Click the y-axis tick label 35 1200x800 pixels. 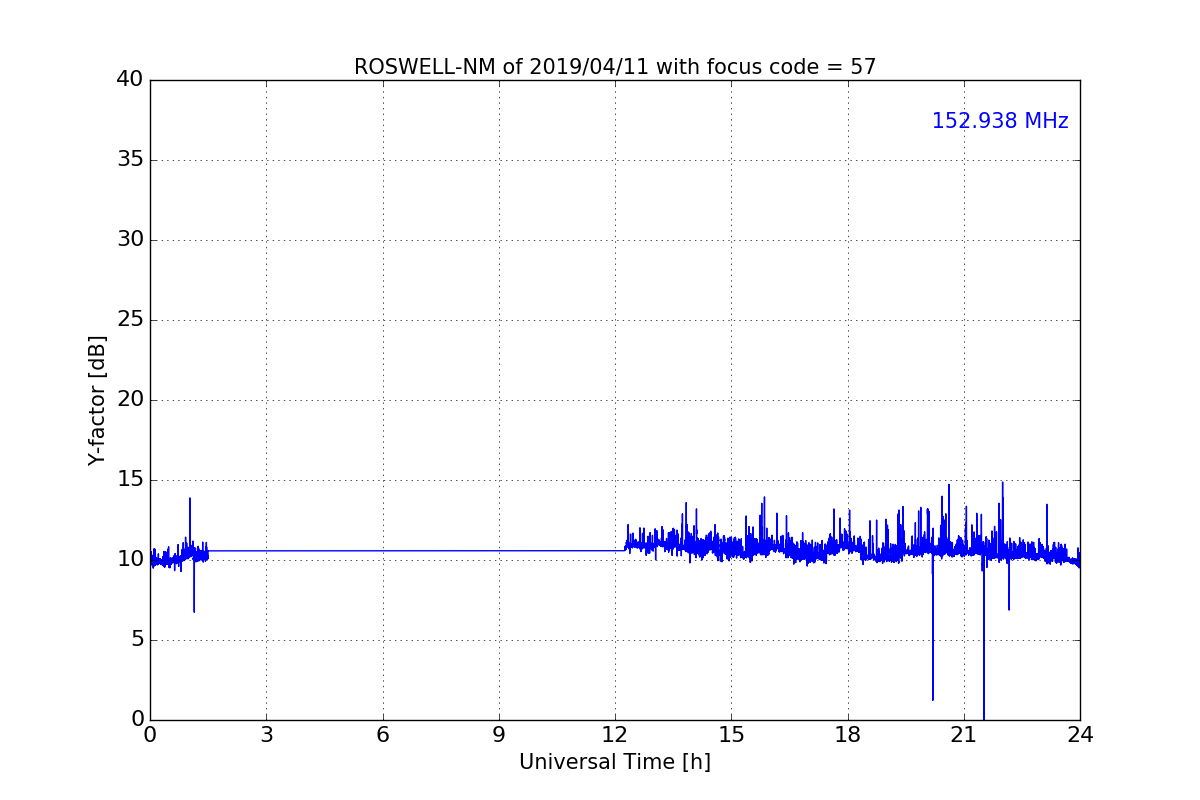click(x=130, y=160)
